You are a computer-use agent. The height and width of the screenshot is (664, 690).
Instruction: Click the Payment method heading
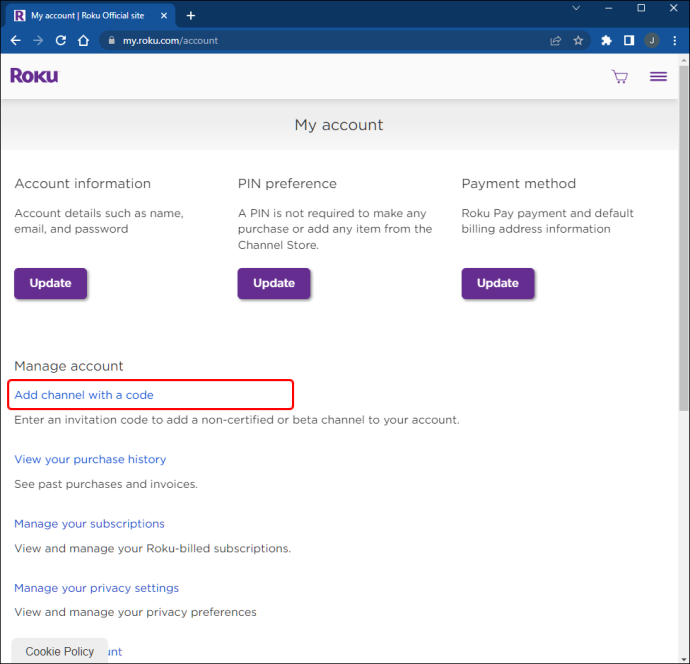click(x=518, y=183)
